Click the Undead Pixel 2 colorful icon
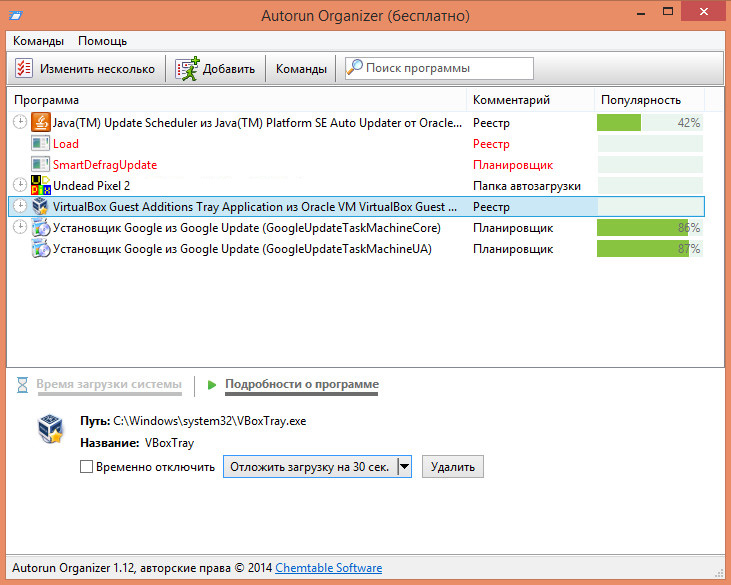Viewport: 731px width, 585px height. point(41,185)
